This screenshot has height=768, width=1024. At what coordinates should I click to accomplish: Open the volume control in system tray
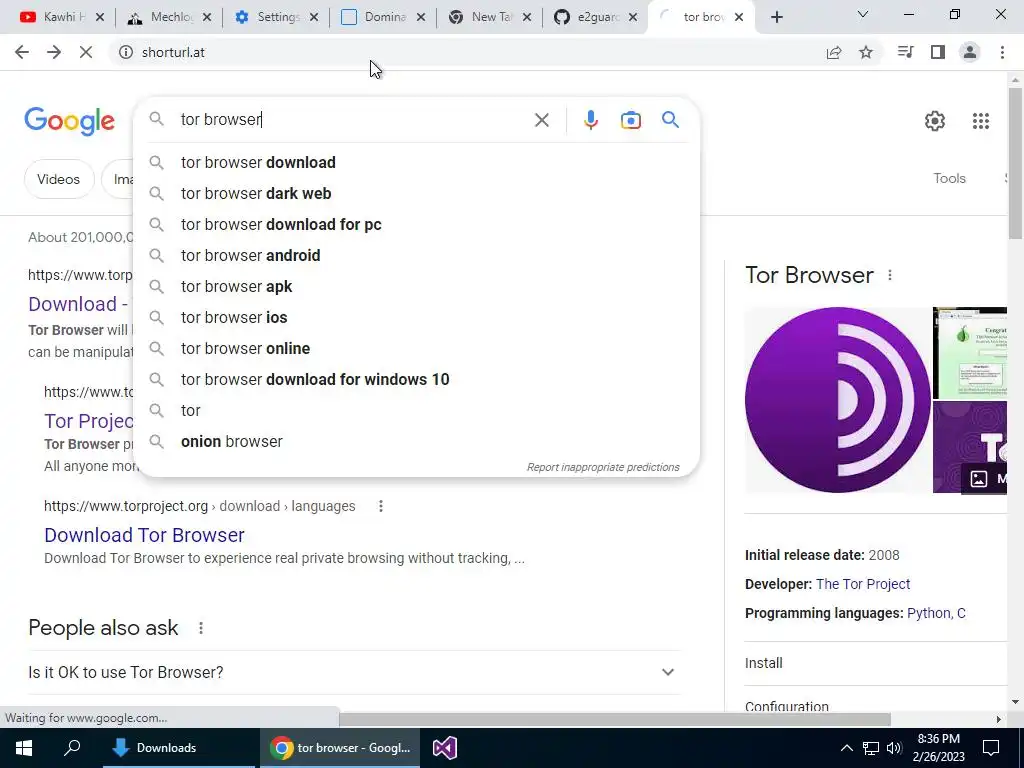[894, 748]
